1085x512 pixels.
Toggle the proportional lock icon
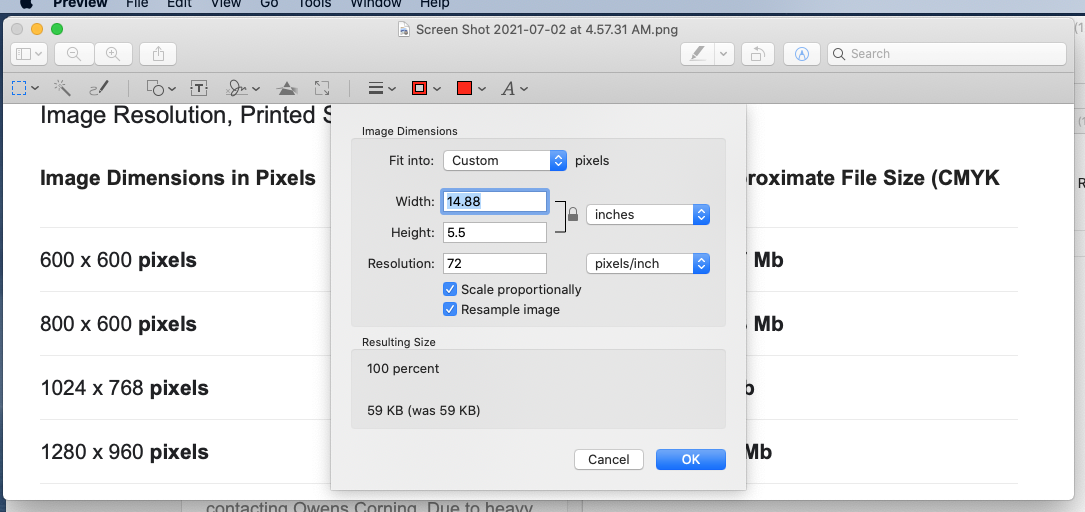(573, 214)
